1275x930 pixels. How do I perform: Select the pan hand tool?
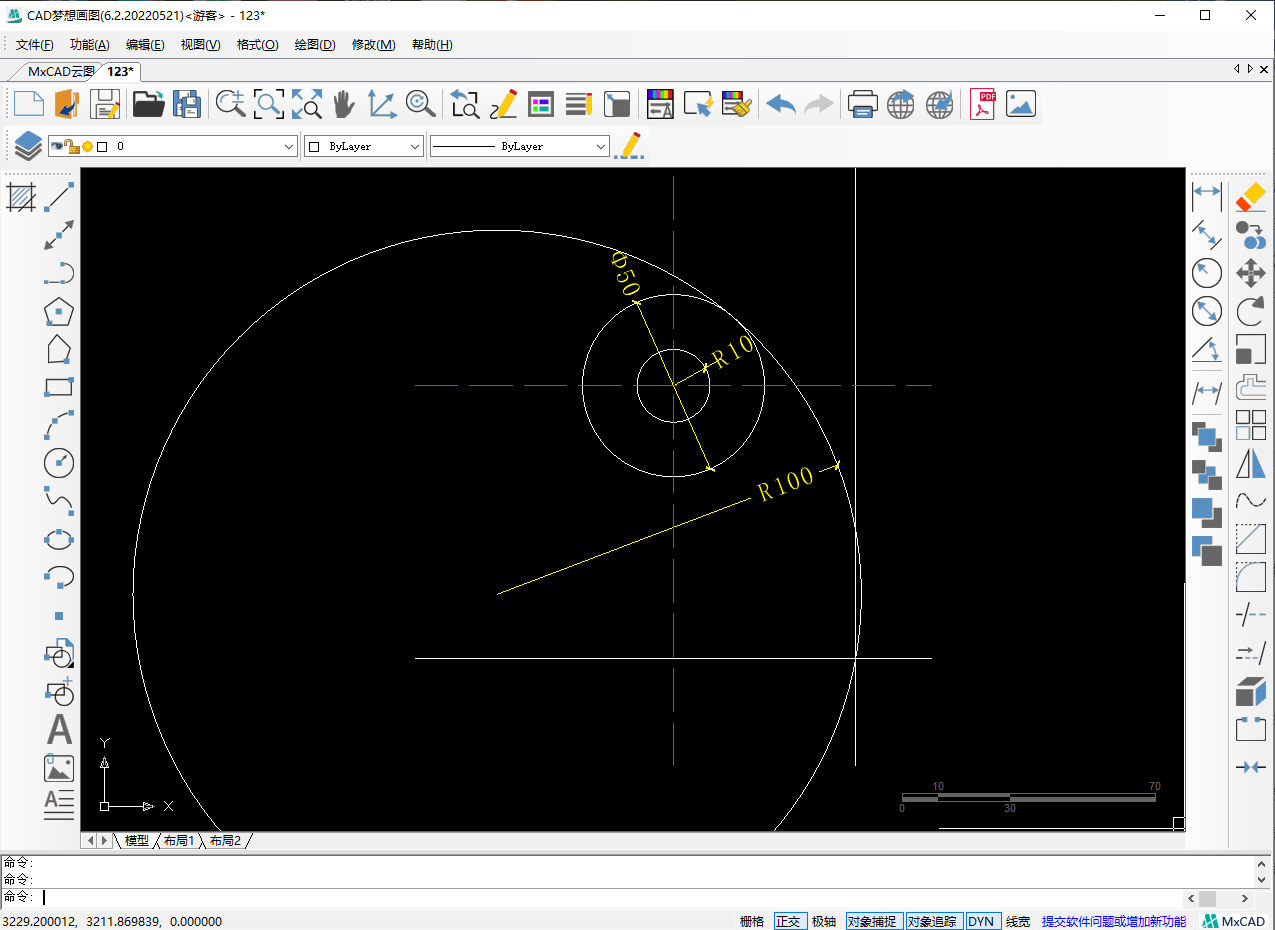[344, 104]
